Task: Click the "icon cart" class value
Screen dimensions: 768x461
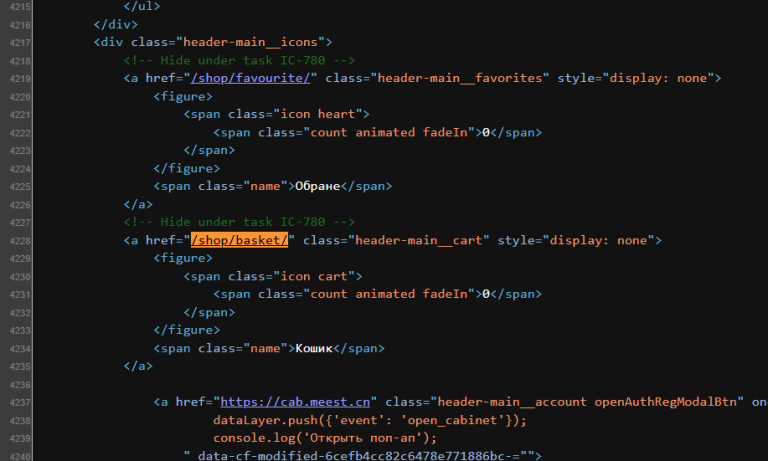Action: (x=314, y=276)
